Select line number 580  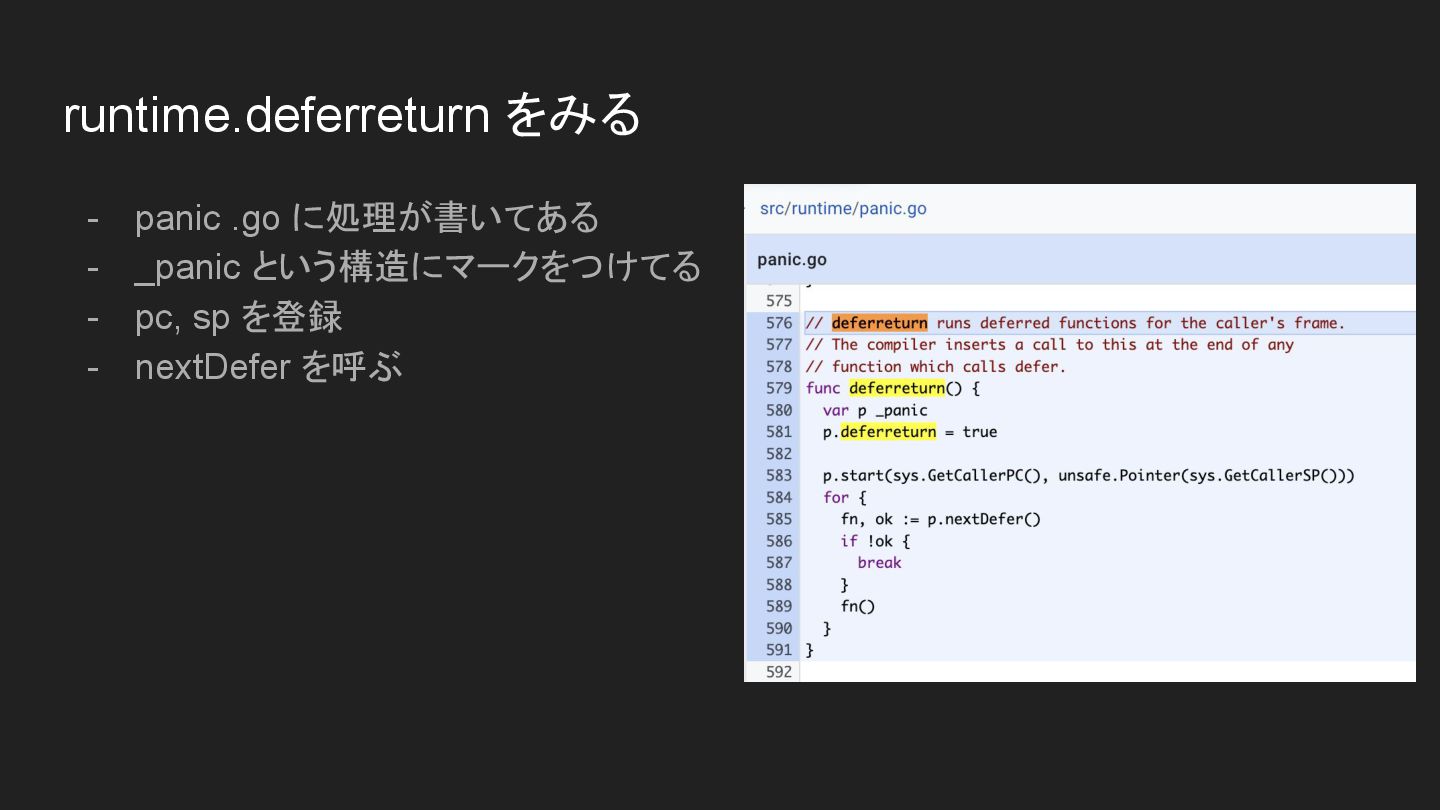(779, 410)
